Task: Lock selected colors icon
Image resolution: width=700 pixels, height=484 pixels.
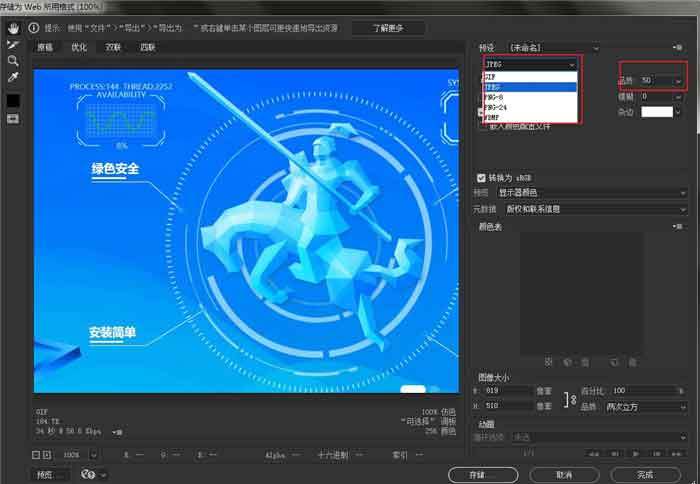Action: (x=585, y=362)
